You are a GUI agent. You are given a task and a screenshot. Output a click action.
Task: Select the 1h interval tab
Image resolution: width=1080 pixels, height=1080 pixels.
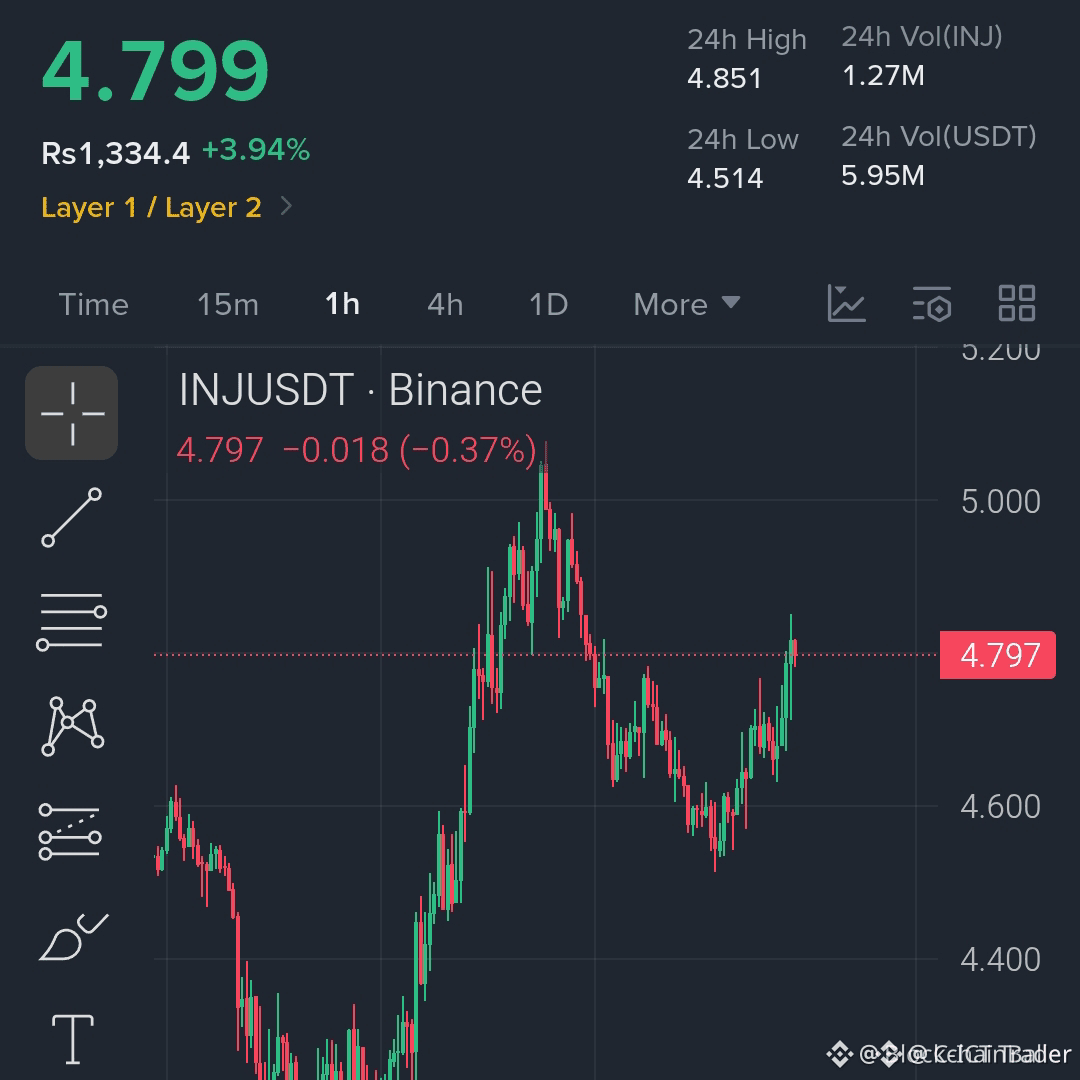pos(342,304)
